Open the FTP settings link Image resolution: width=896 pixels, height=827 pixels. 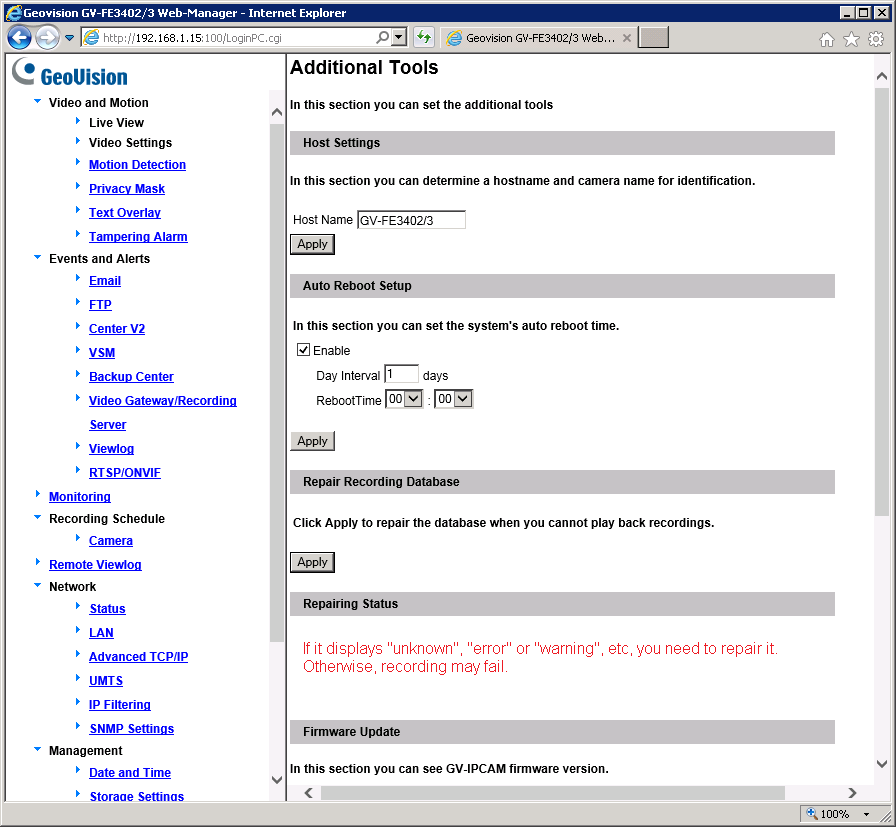coord(100,305)
